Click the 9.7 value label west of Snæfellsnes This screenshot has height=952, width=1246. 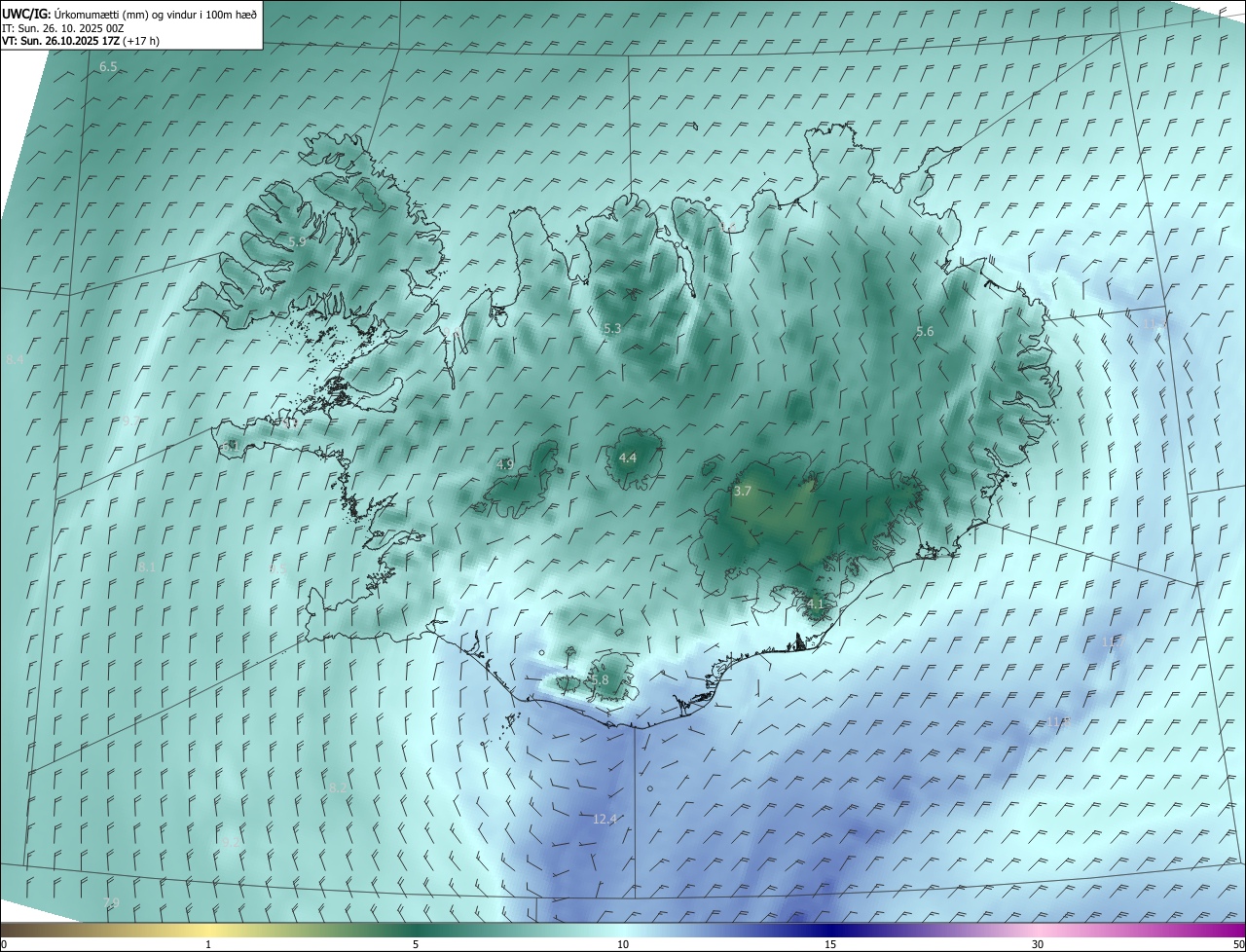130,421
